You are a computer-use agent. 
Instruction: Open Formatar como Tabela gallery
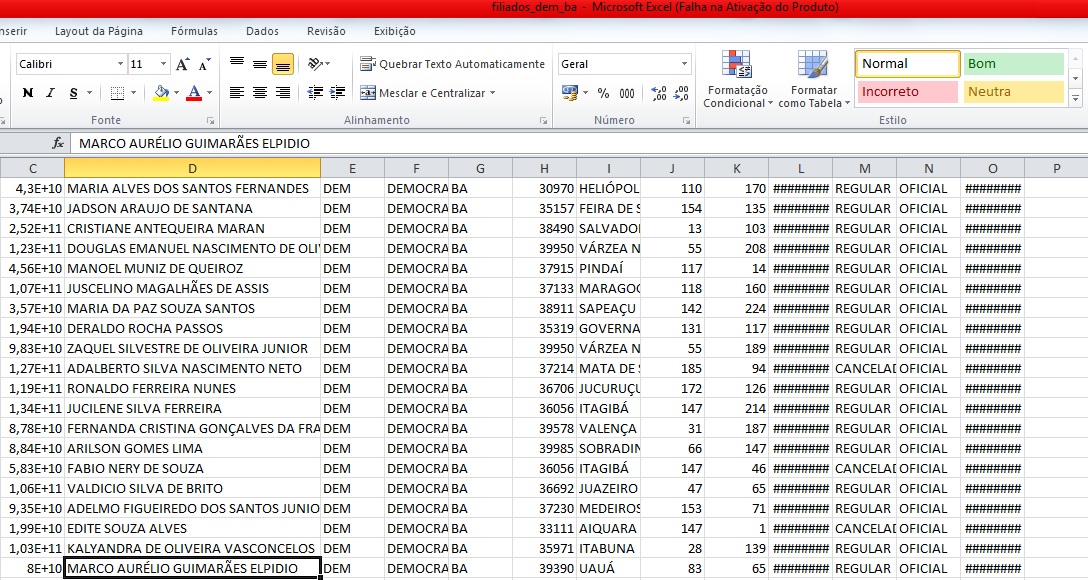pos(813,78)
